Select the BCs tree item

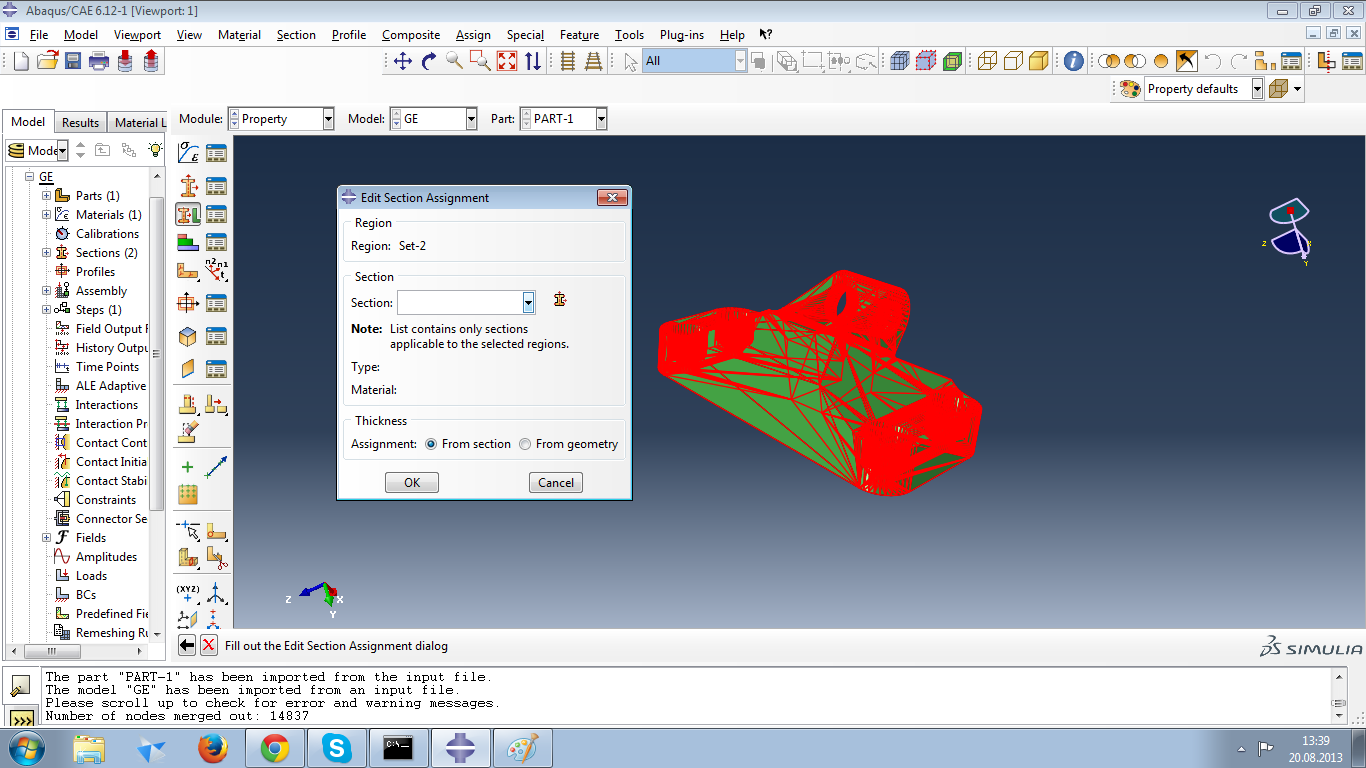[86, 595]
